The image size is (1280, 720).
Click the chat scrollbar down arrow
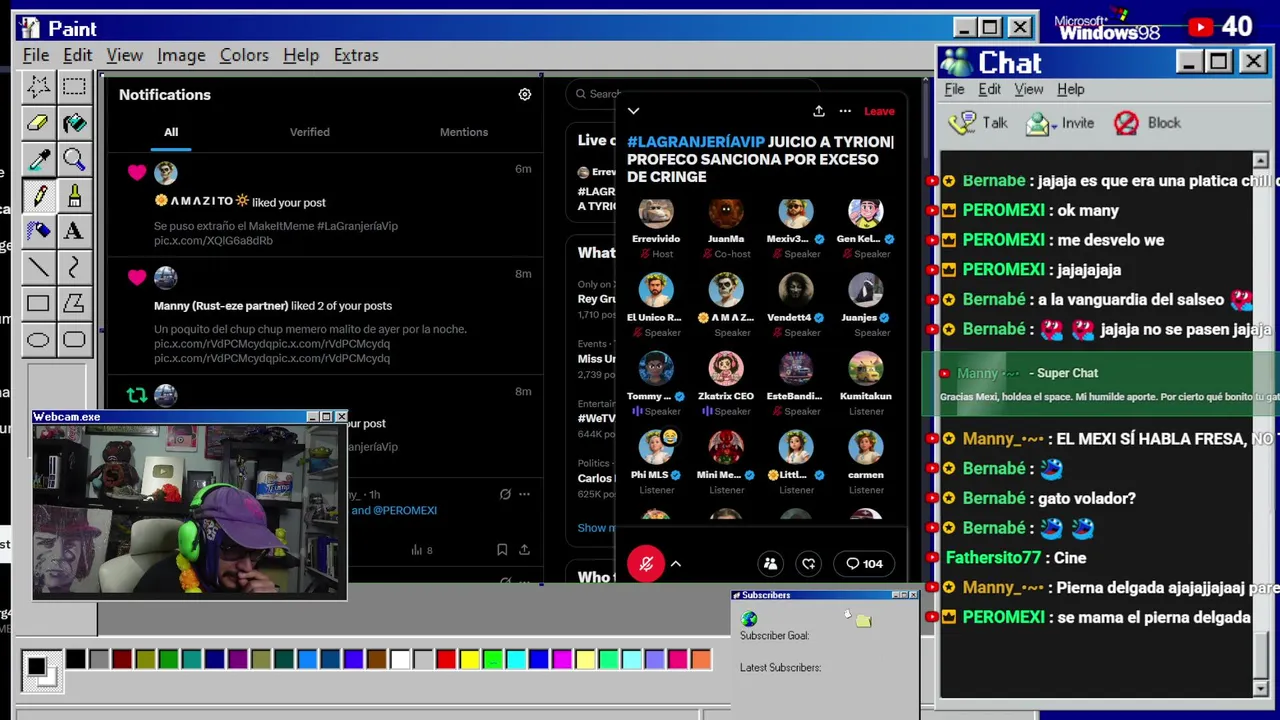coord(1260,689)
